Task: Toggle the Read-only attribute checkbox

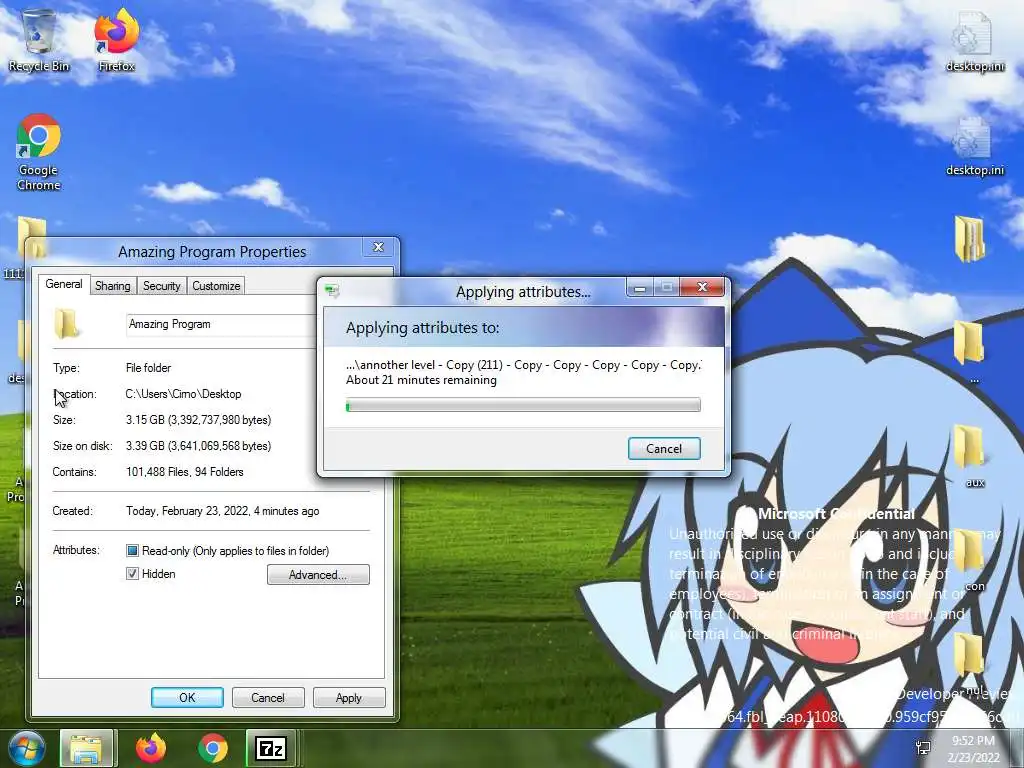Action: click(133, 551)
